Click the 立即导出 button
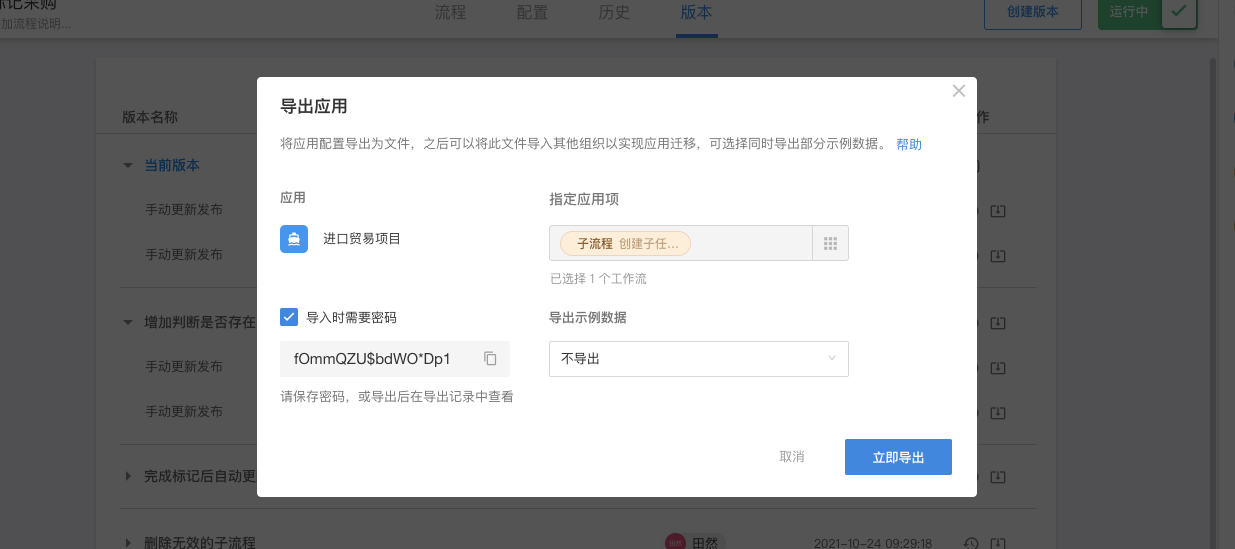The image size is (1235, 549). pos(897,457)
